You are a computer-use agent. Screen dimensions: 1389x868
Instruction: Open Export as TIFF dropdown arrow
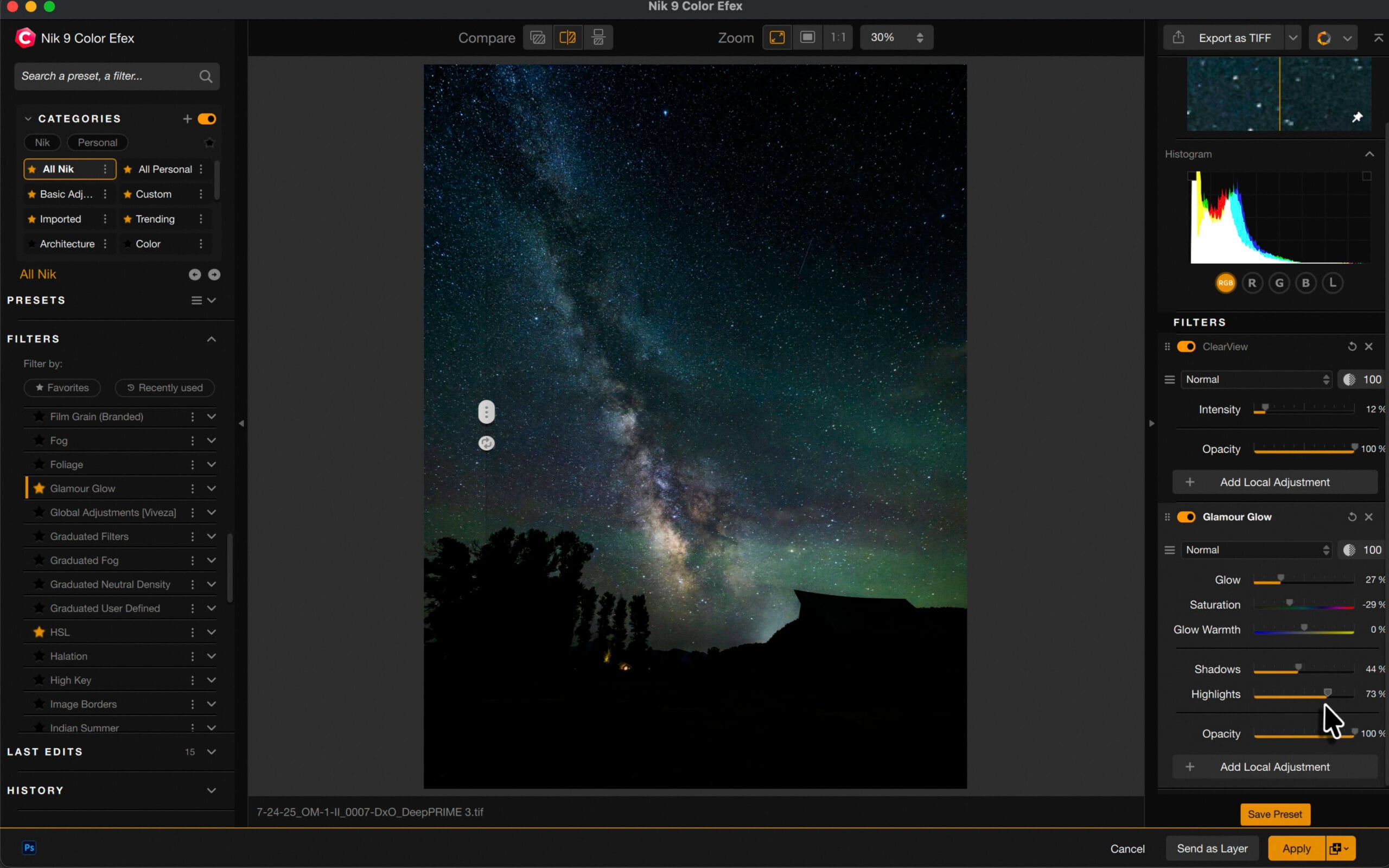tap(1292, 38)
